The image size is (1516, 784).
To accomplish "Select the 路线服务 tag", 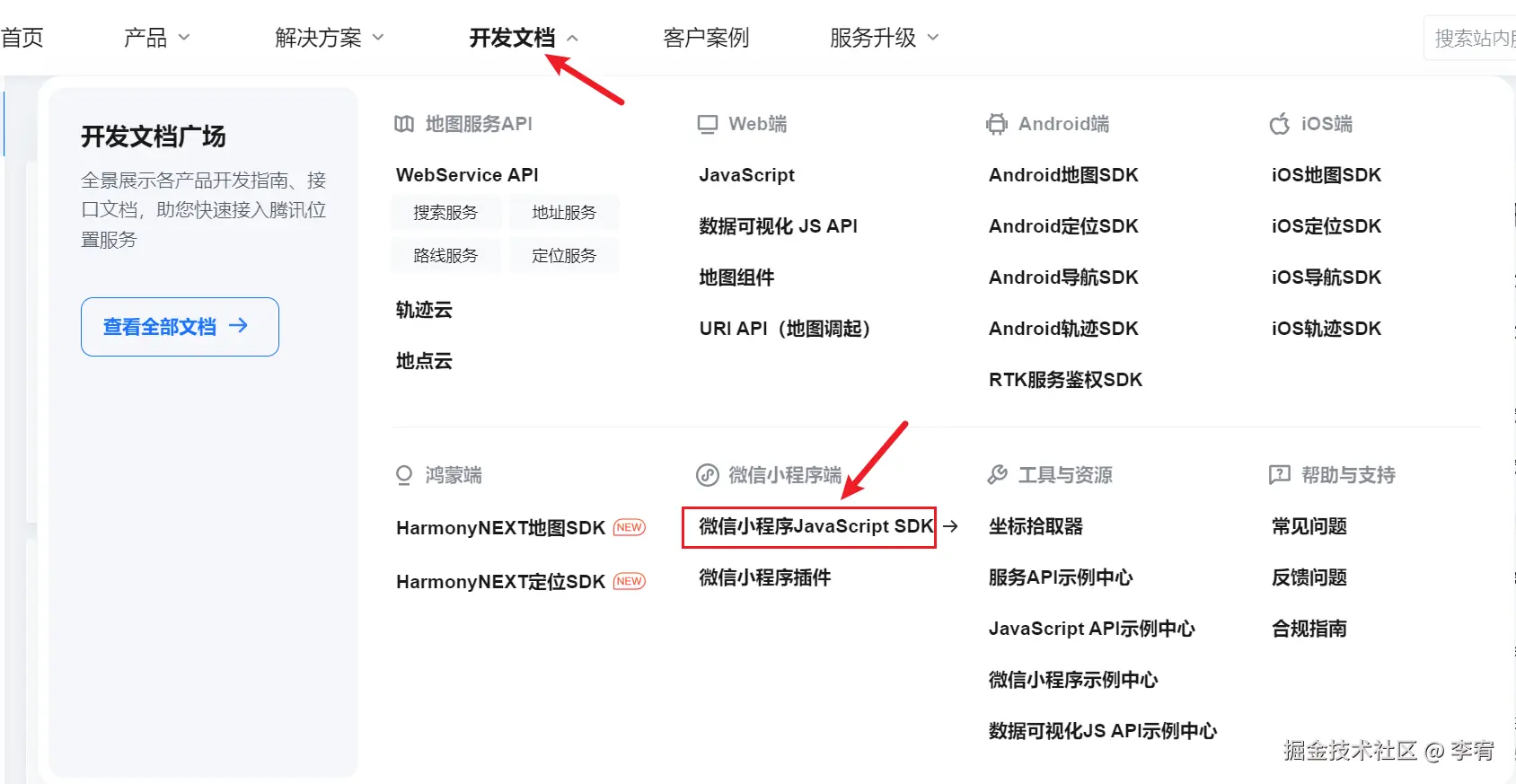I will pyautogui.click(x=445, y=256).
